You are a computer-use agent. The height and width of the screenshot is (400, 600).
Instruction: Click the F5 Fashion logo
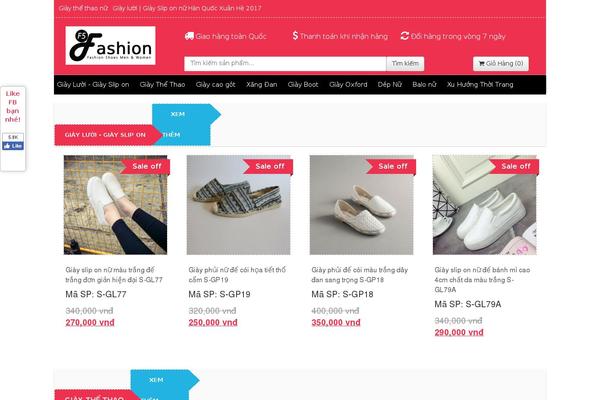pyautogui.click(x=110, y=45)
